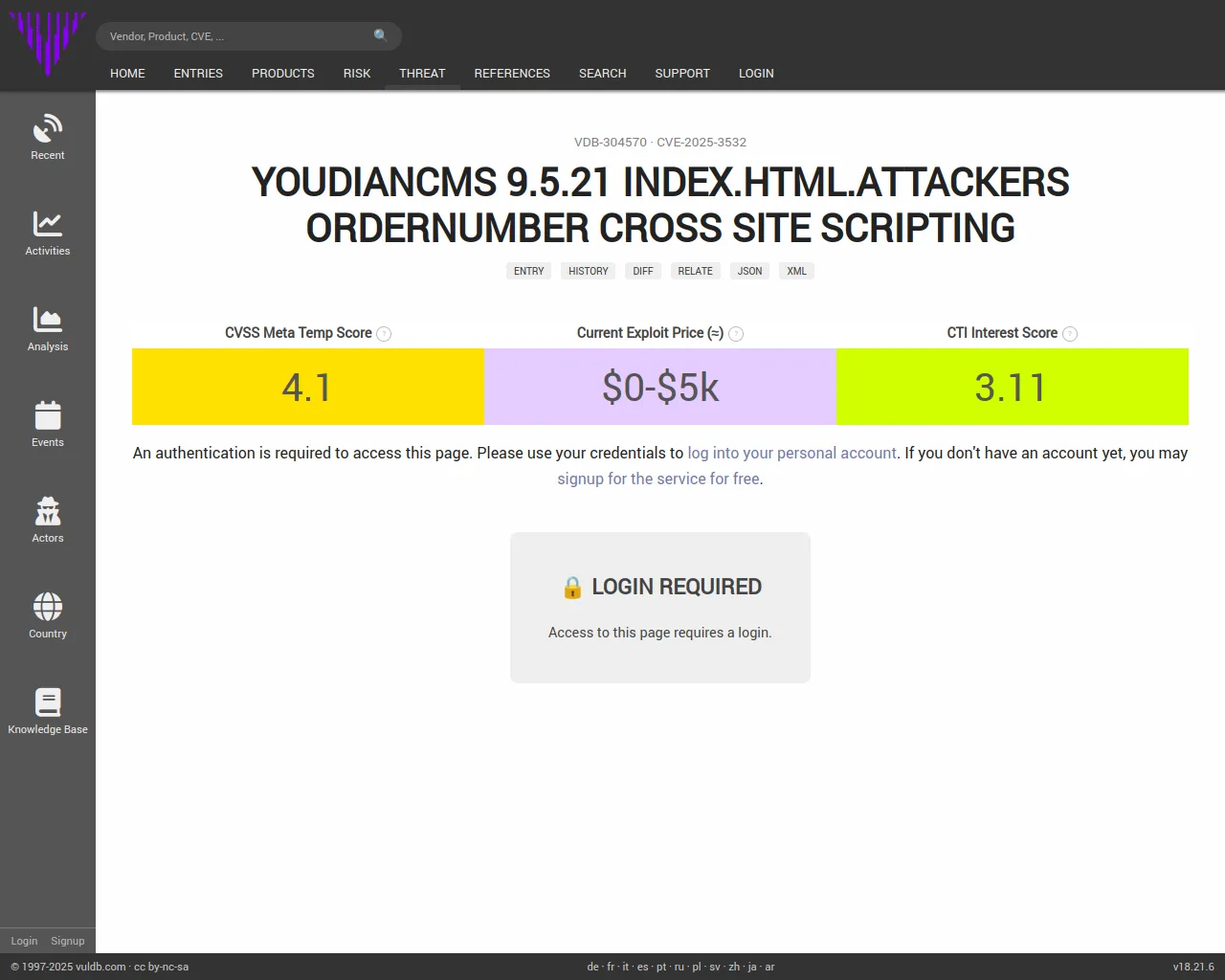The image size is (1225, 980).
Task: Switch language to Japanese (ja)
Action: 752,967
